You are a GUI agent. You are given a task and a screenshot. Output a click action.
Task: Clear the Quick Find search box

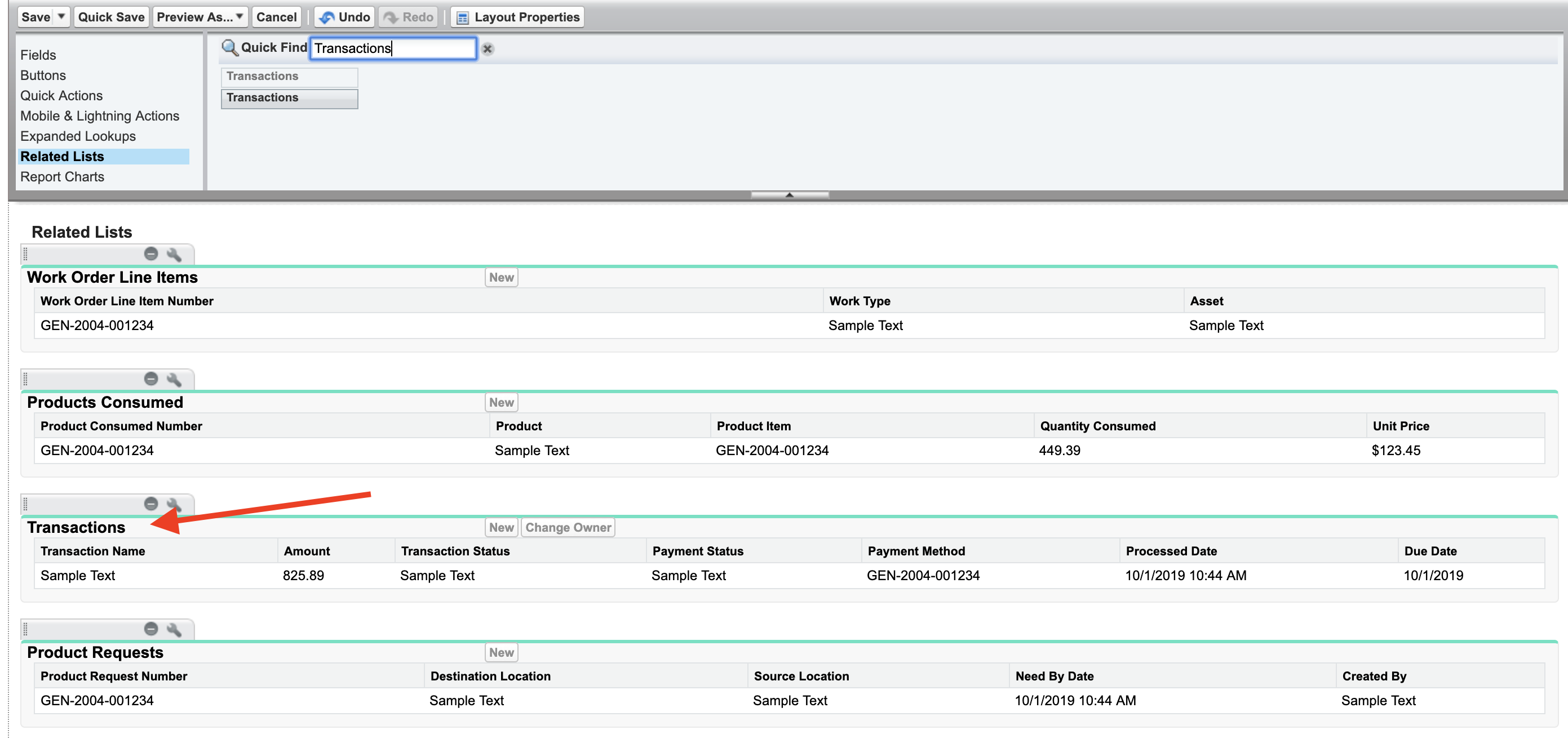click(x=488, y=48)
